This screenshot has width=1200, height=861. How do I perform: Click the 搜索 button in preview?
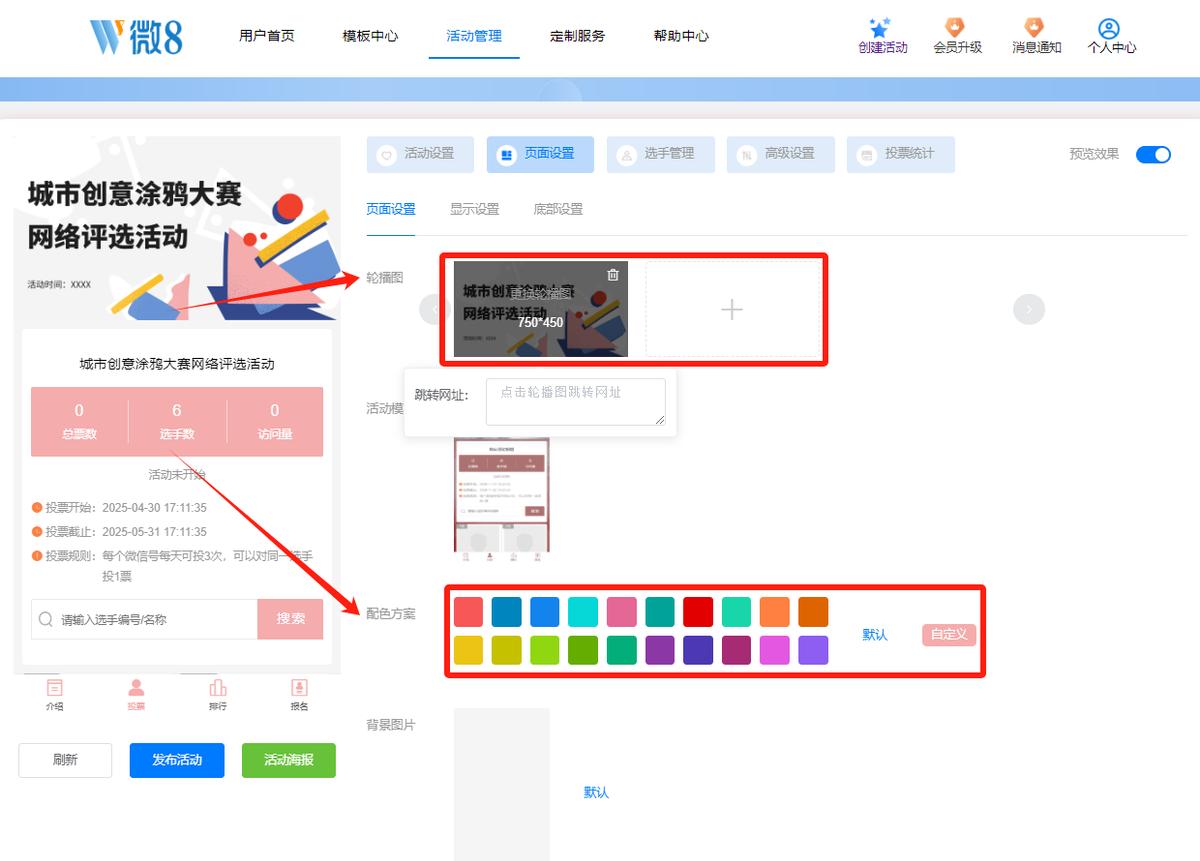tap(290, 619)
